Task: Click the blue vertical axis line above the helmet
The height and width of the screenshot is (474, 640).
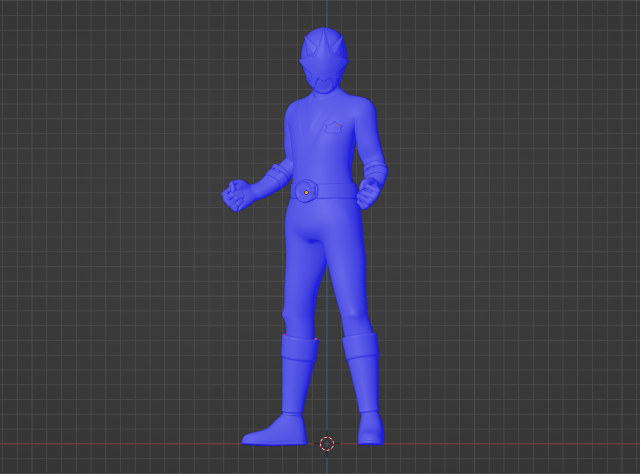Action: (x=326, y=14)
